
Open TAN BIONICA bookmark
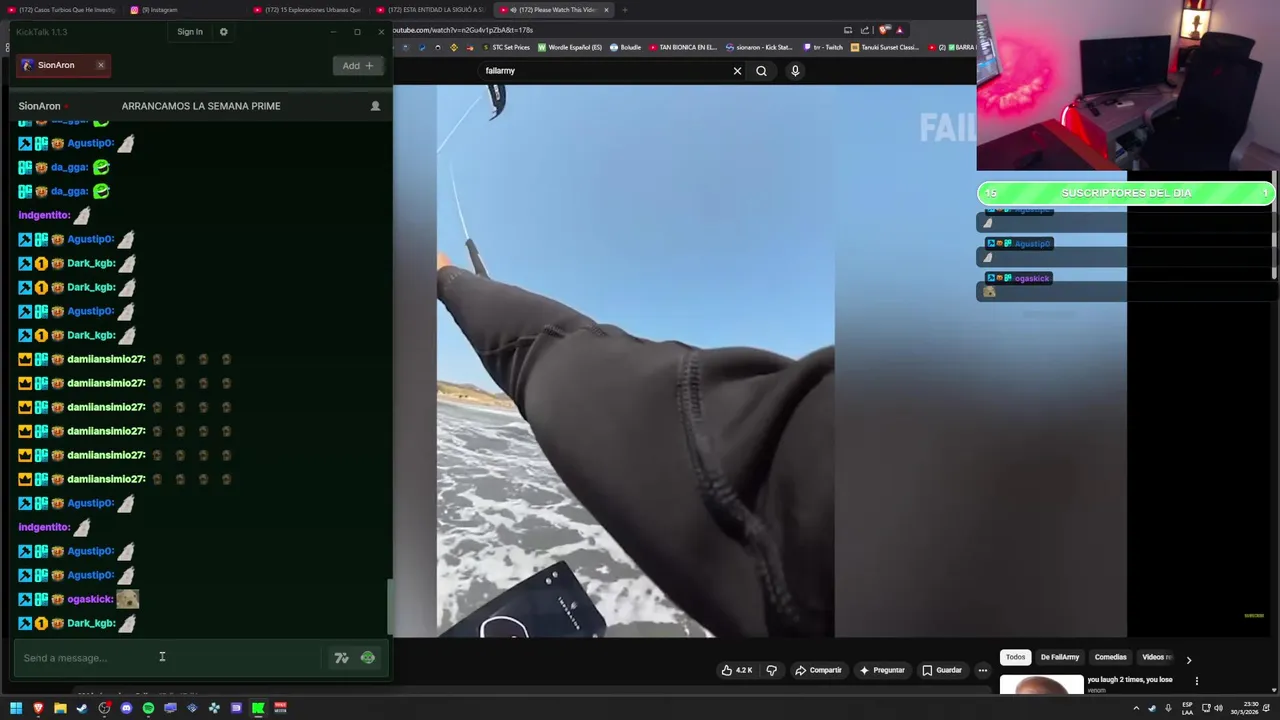click(683, 47)
